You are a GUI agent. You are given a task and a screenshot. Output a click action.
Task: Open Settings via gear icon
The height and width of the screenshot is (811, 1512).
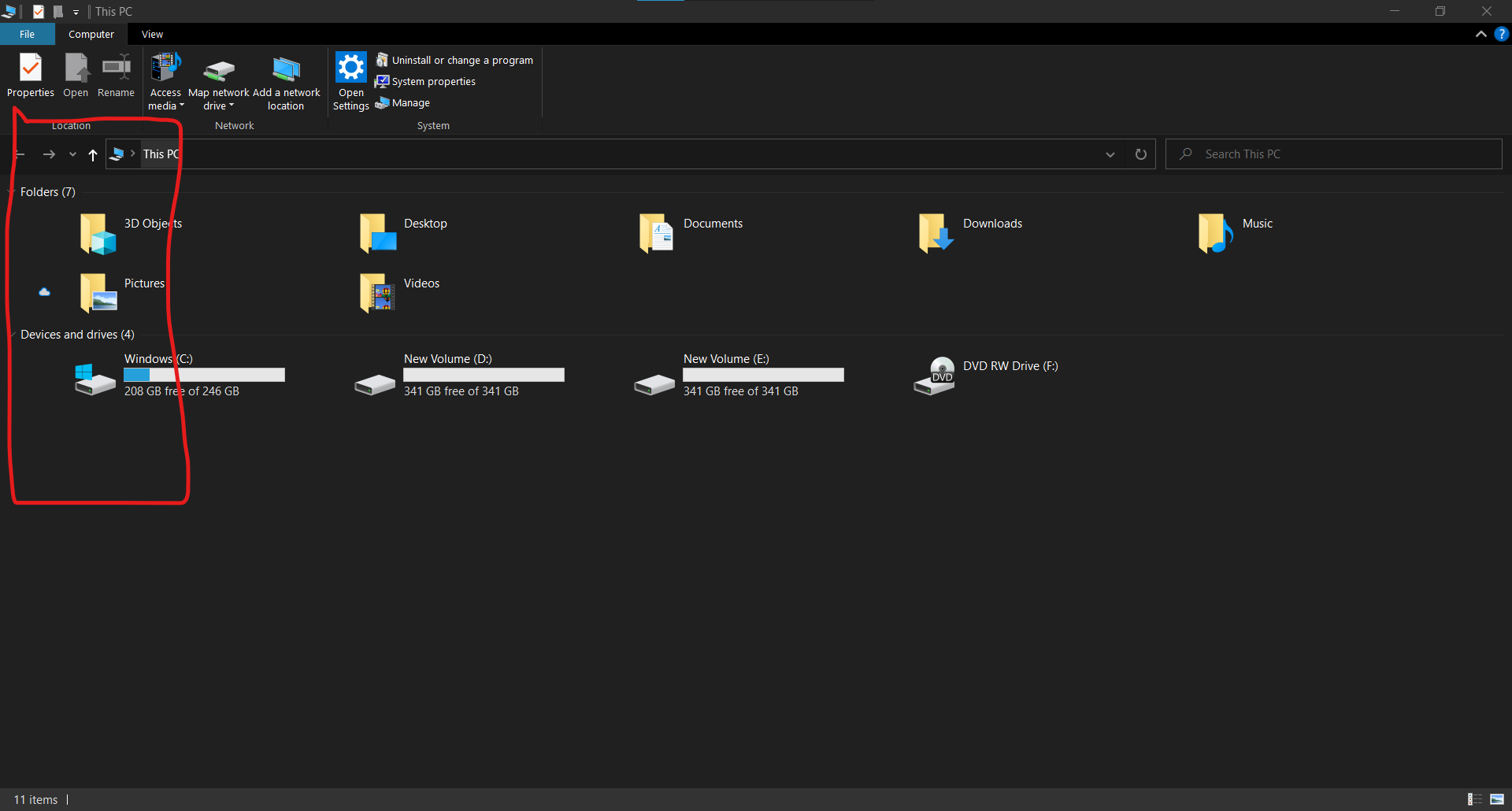(351, 82)
